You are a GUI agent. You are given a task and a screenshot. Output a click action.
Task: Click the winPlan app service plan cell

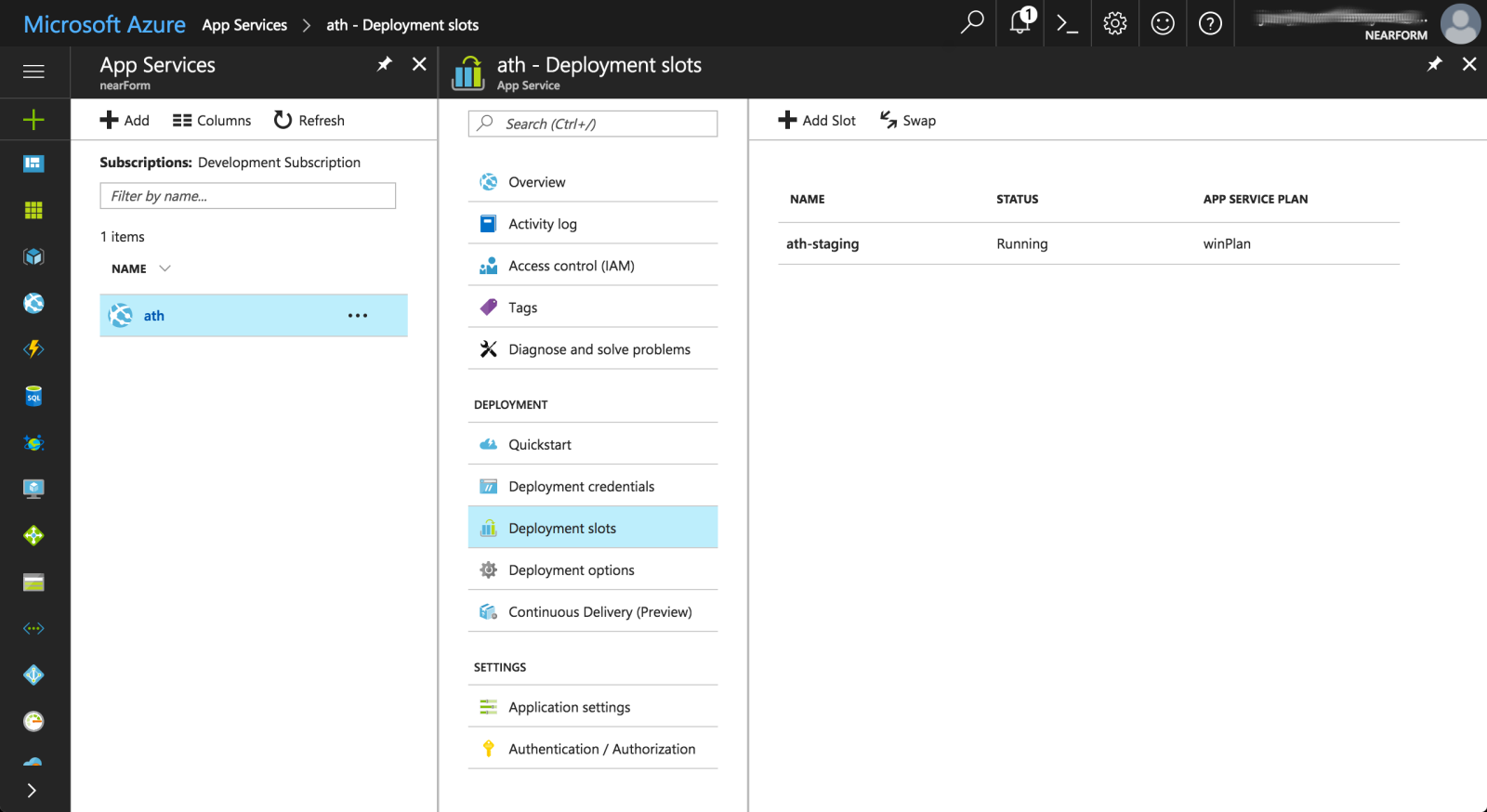point(1227,243)
